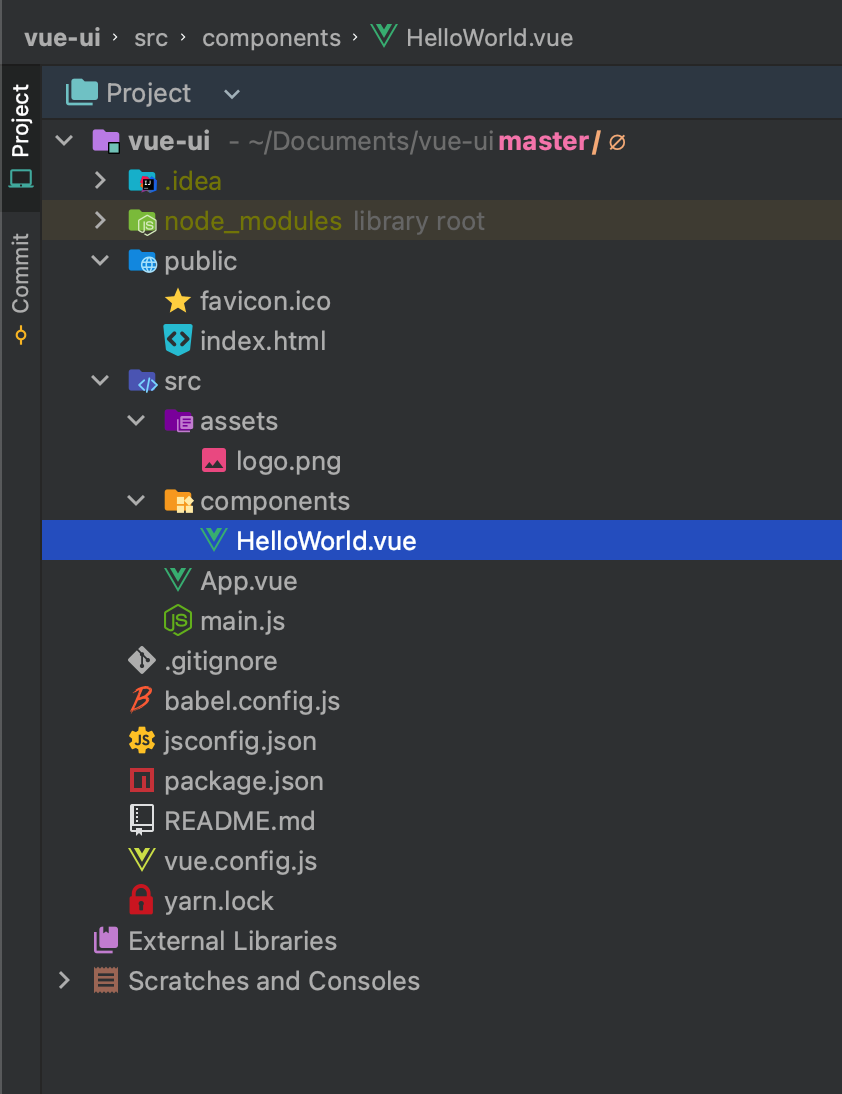Click the src breadcrumb
The image size is (842, 1094).
(x=151, y=38)
